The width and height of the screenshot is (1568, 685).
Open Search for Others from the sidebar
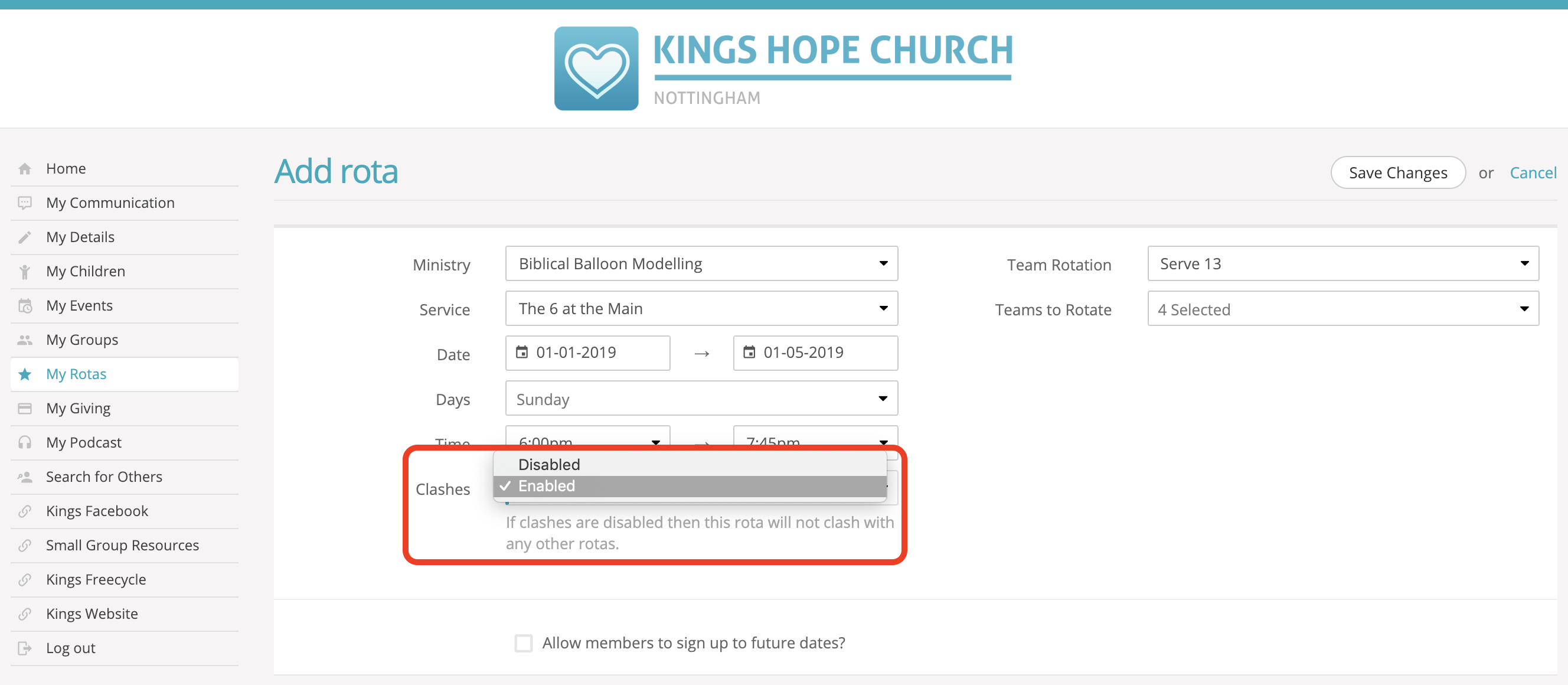tap(103, 476)
